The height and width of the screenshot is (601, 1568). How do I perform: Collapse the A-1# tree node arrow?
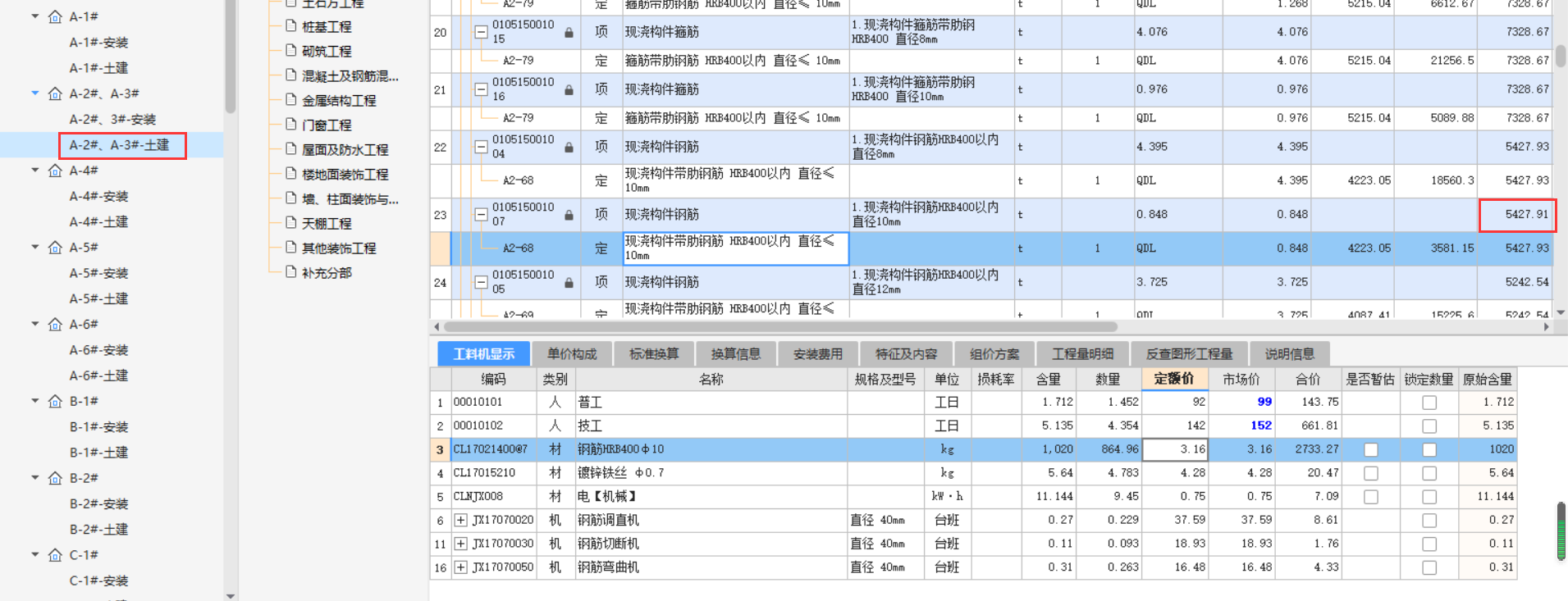click(x=35, y=16)
